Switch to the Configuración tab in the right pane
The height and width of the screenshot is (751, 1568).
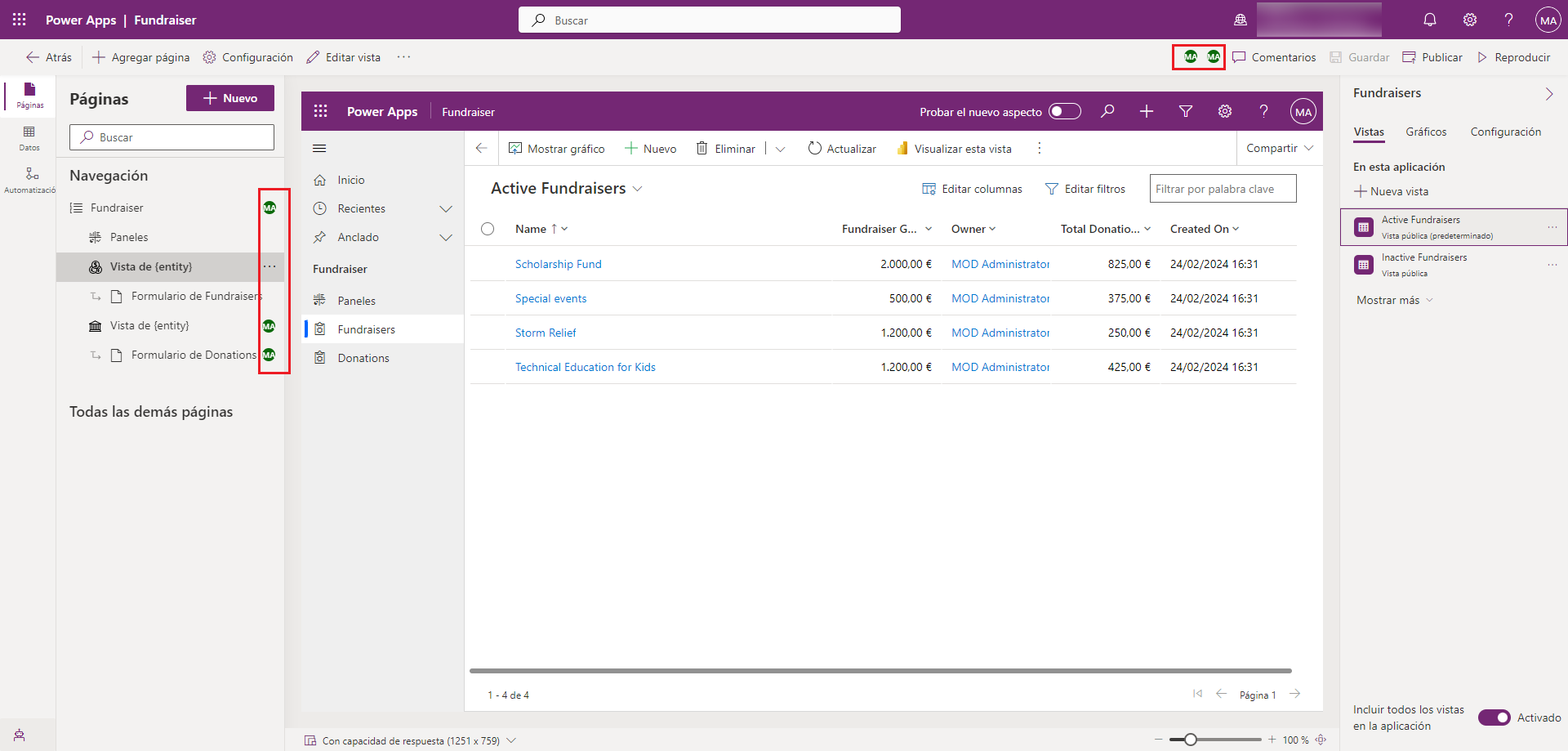pos(1506,132)
